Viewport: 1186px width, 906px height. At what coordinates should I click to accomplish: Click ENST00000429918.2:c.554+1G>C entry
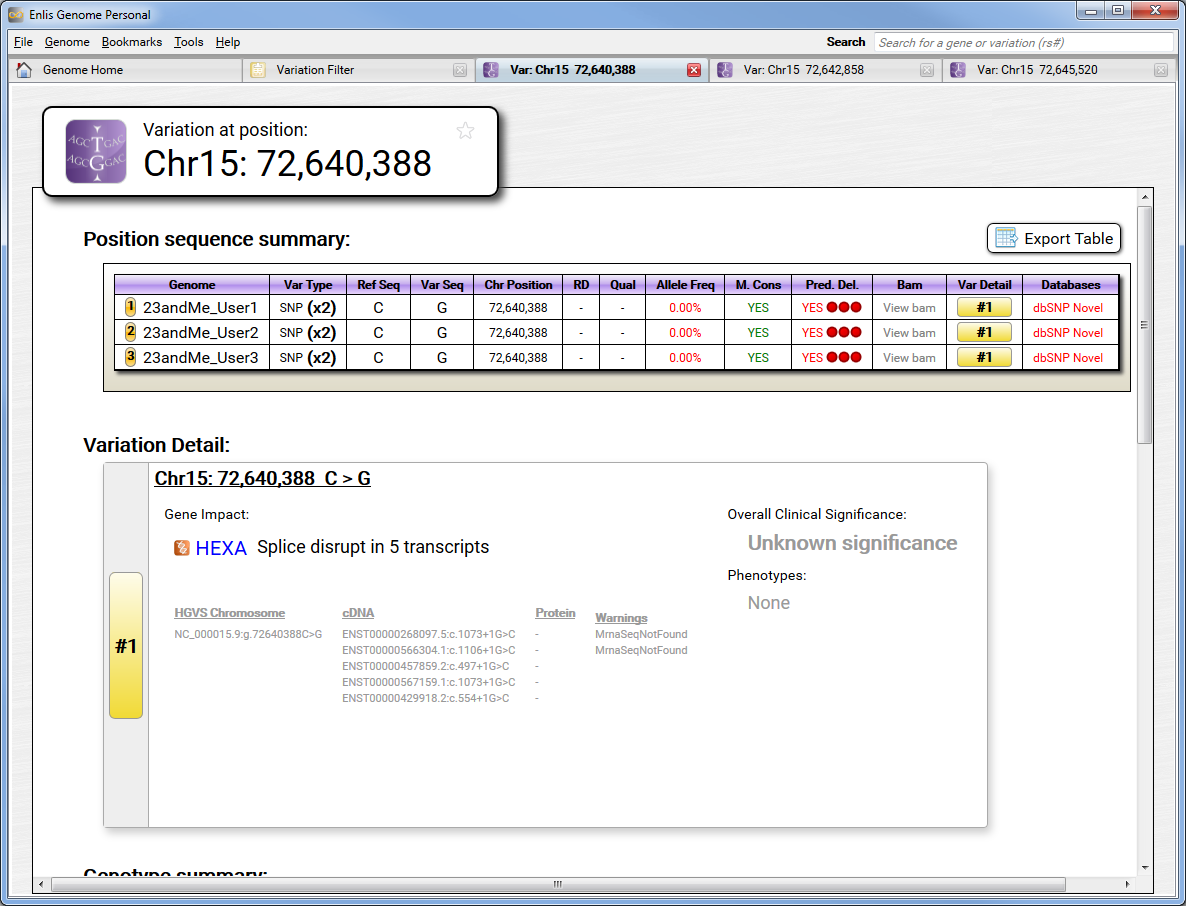(426, 698)
